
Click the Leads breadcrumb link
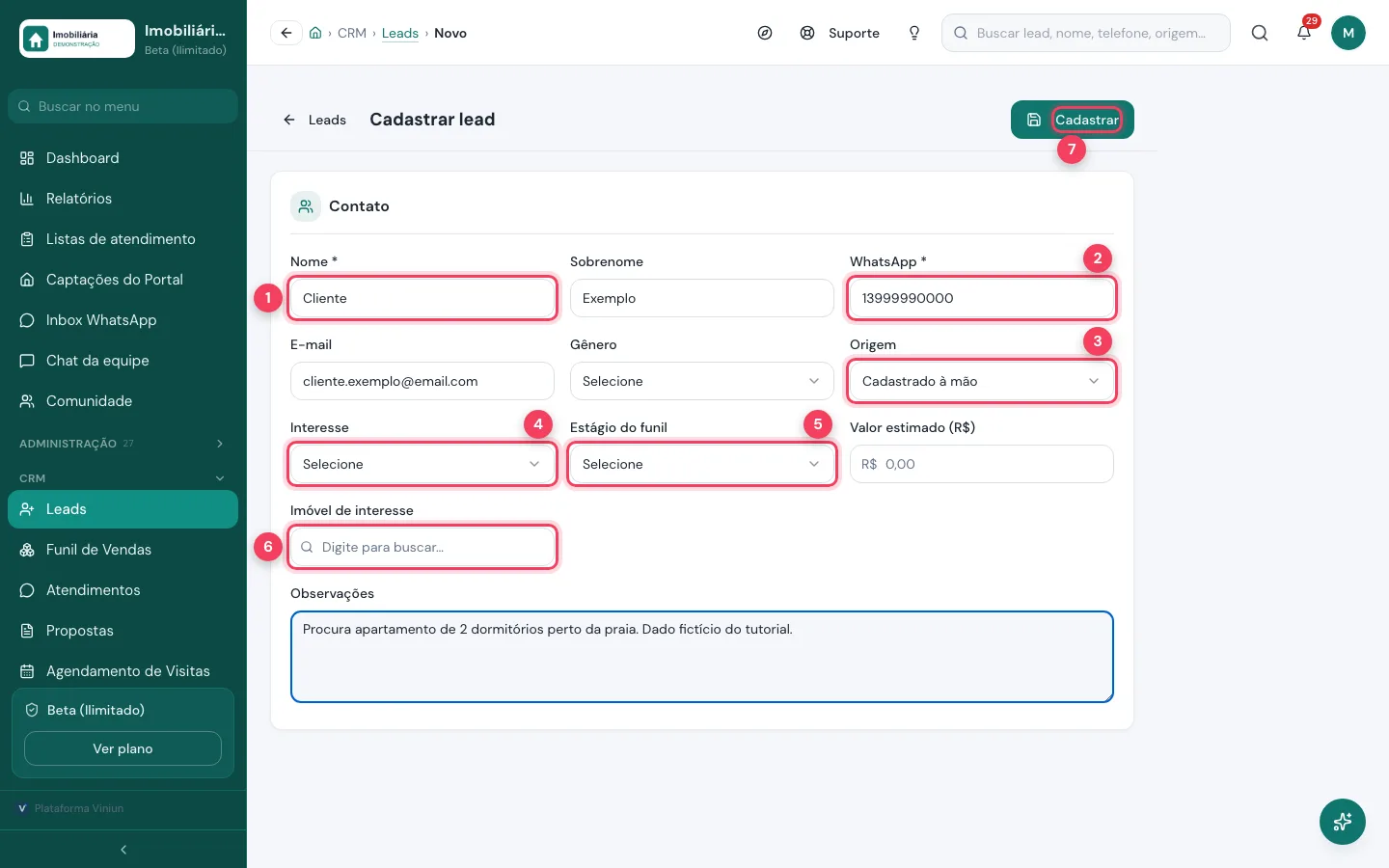400,33
